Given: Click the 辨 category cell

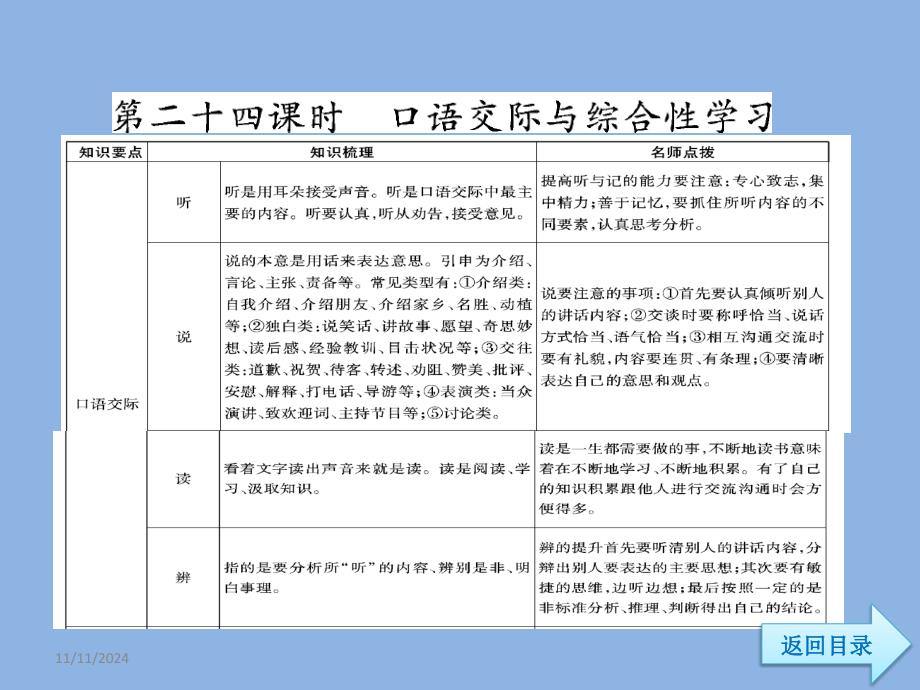Looking at the screenshot, I should click(x=183, y=577).
